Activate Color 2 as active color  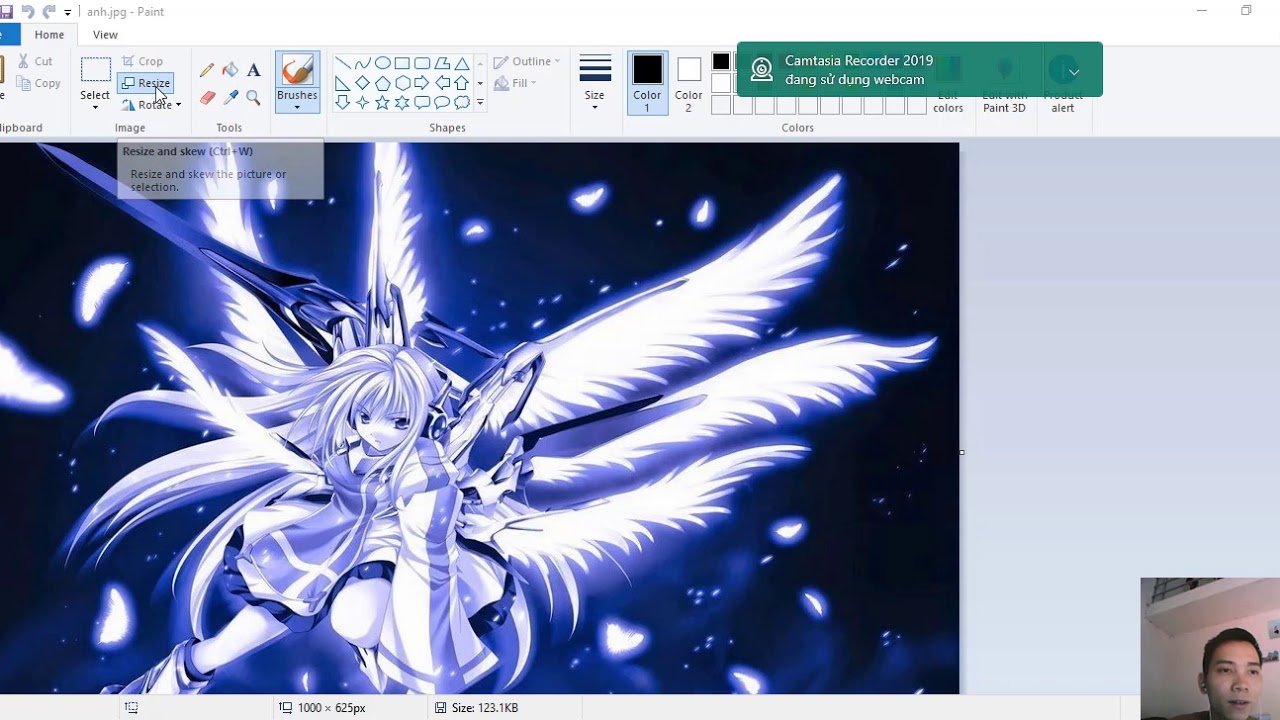pyautogui.click(x=688, y=82)
